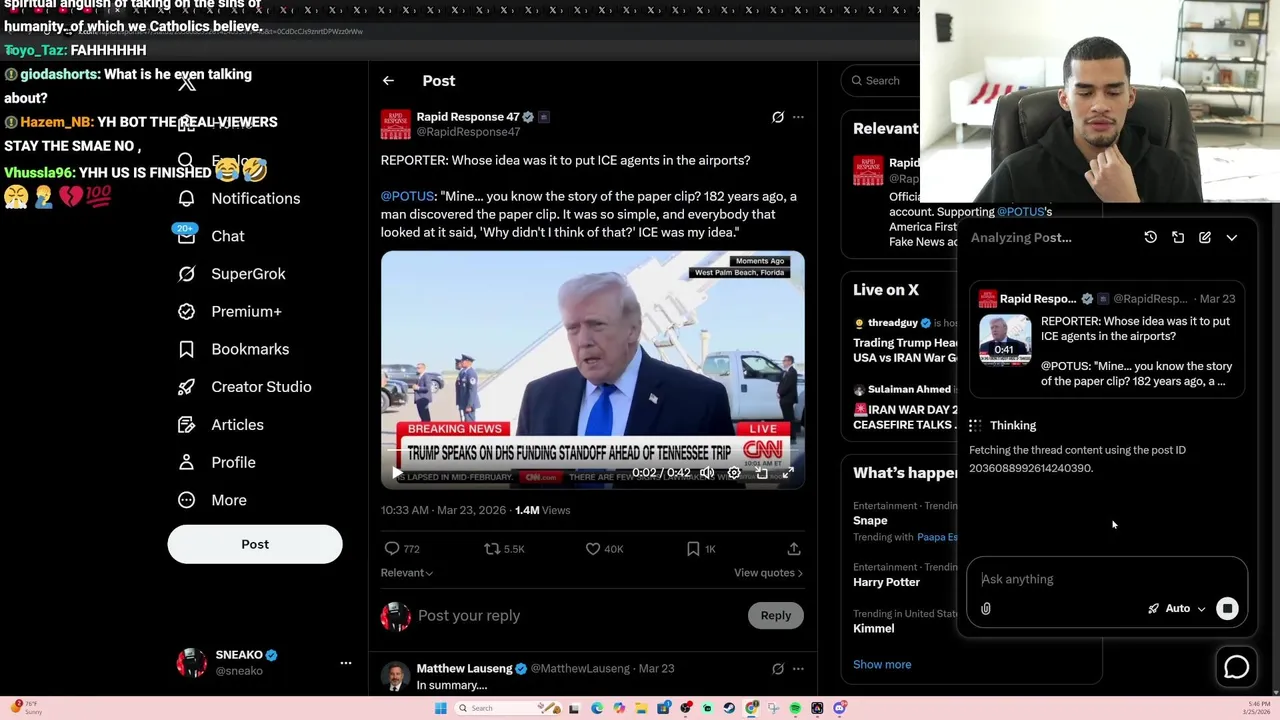Open View quotes link

768,573
